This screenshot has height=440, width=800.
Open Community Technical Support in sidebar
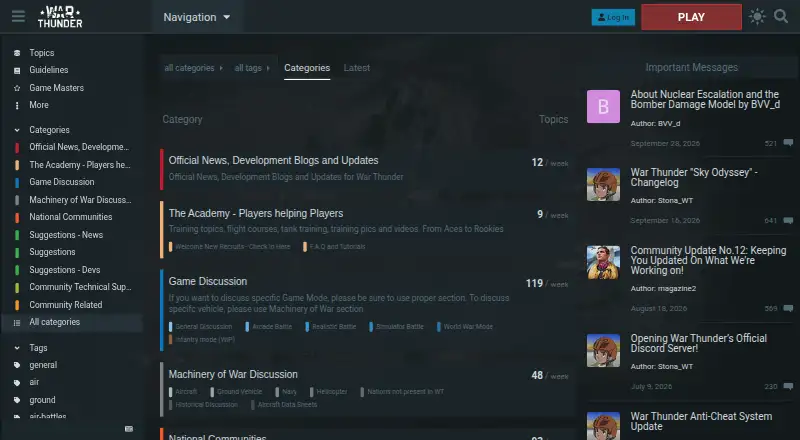(x=80, y=287)
